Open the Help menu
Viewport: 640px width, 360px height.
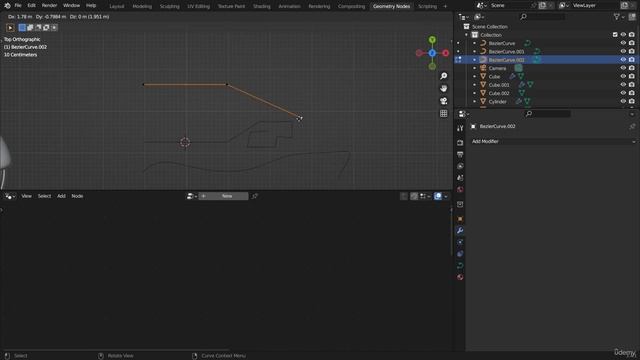coord(91,6)
